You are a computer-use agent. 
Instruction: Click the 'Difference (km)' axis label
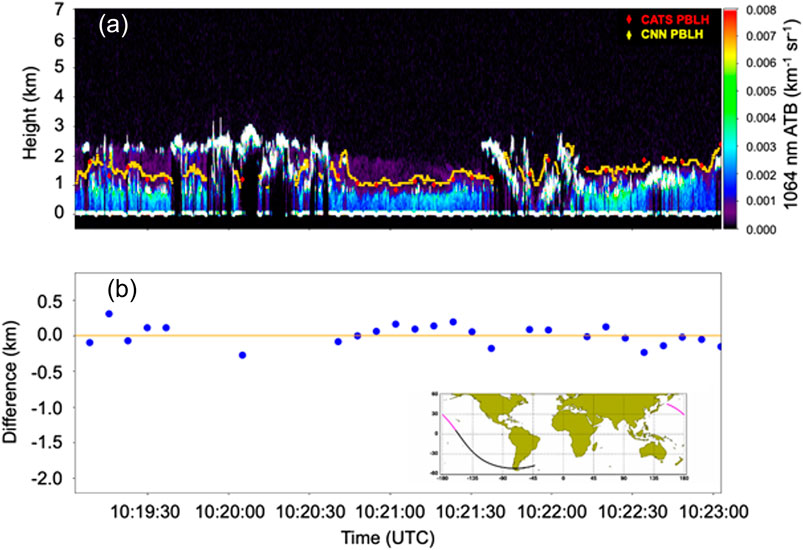tap(10, 382)
